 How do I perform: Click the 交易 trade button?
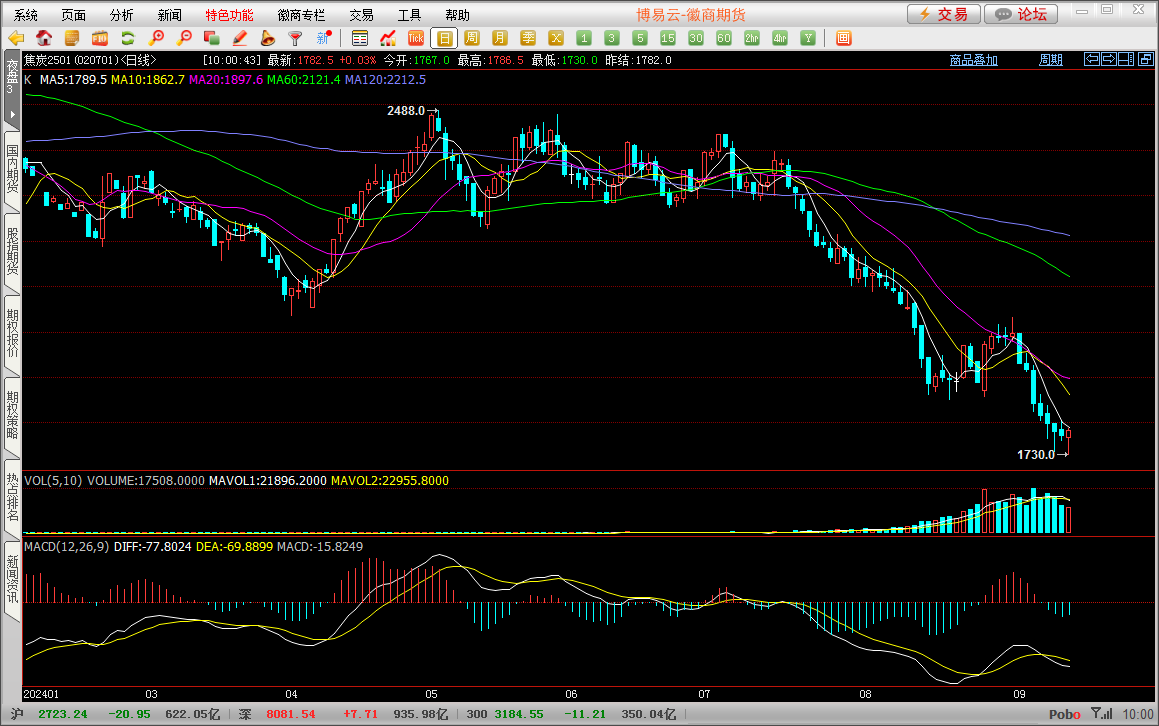point(943,14)
